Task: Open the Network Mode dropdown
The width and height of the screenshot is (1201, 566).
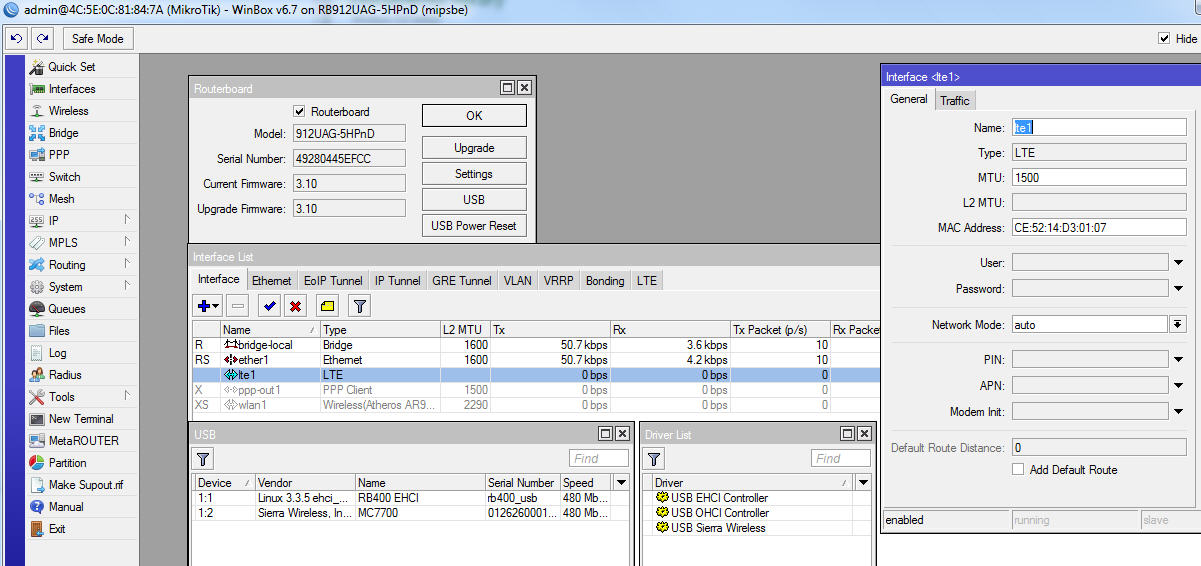Action: point(1177,324)
